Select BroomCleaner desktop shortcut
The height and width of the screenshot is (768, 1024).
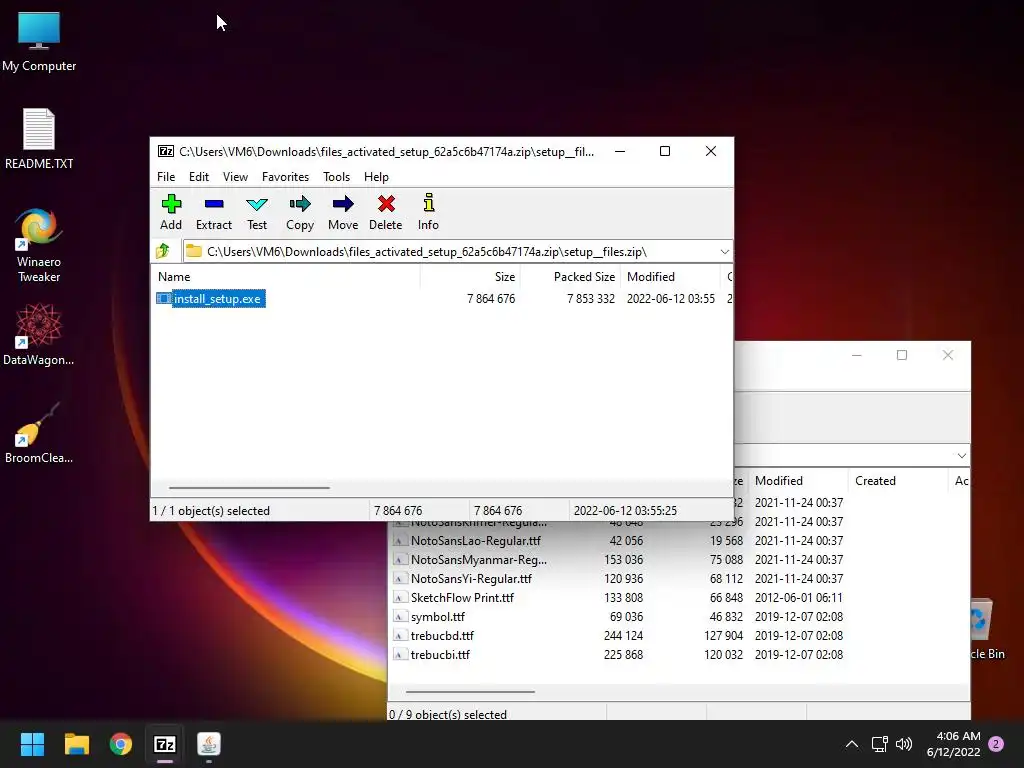coord(39,433)
